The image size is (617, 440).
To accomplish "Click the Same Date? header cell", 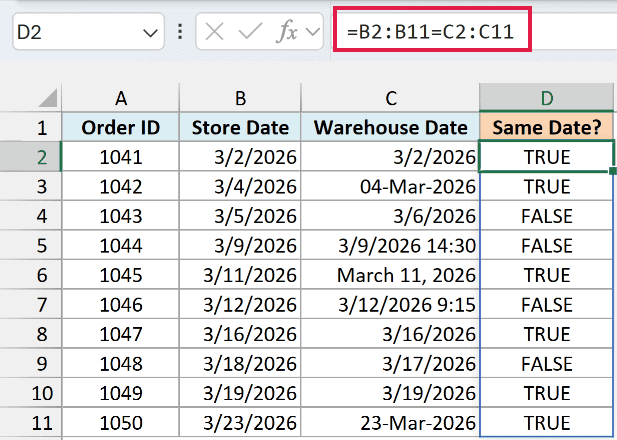I will 547,128.
